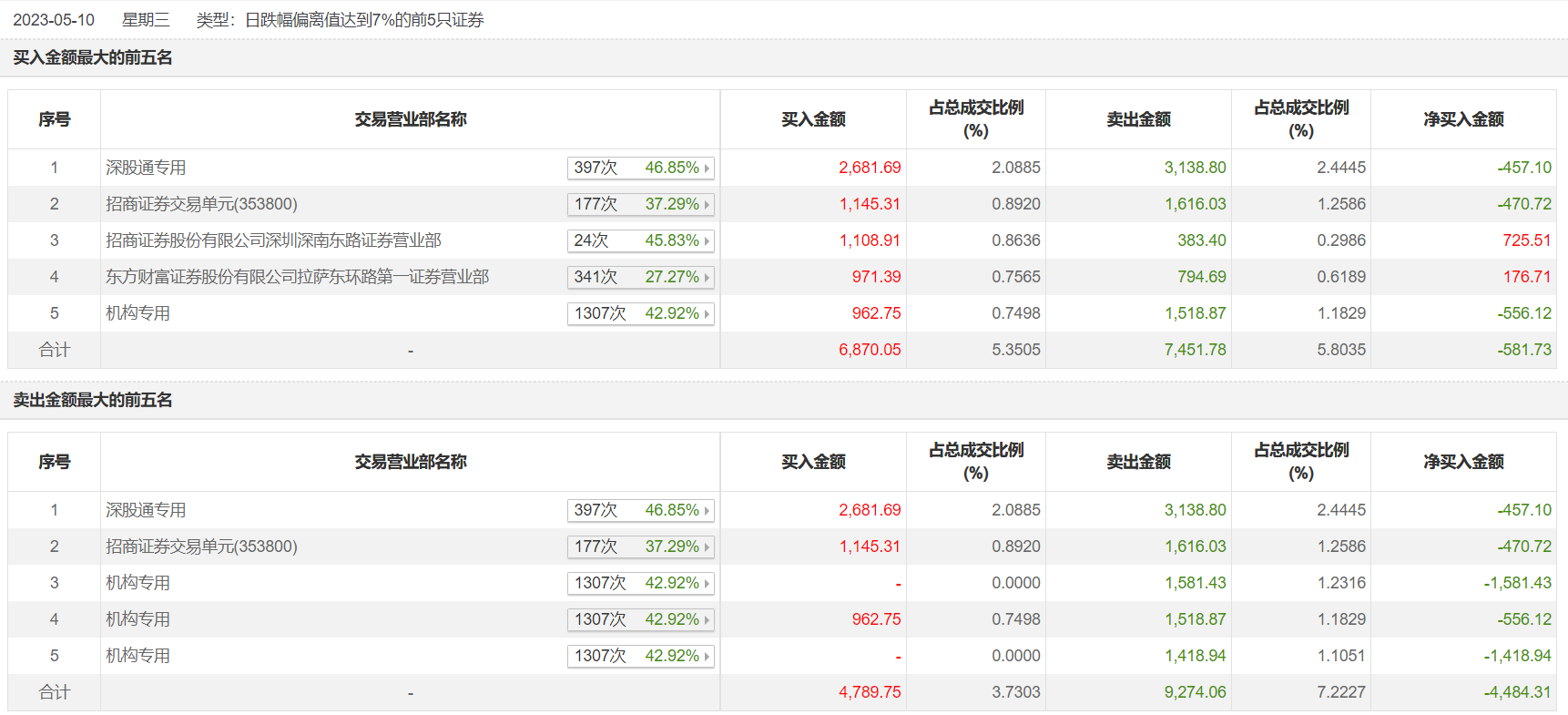Click the 2023-05-10 date text
The height and width of the screenshot is (715, 1568).
coord(54,20)
